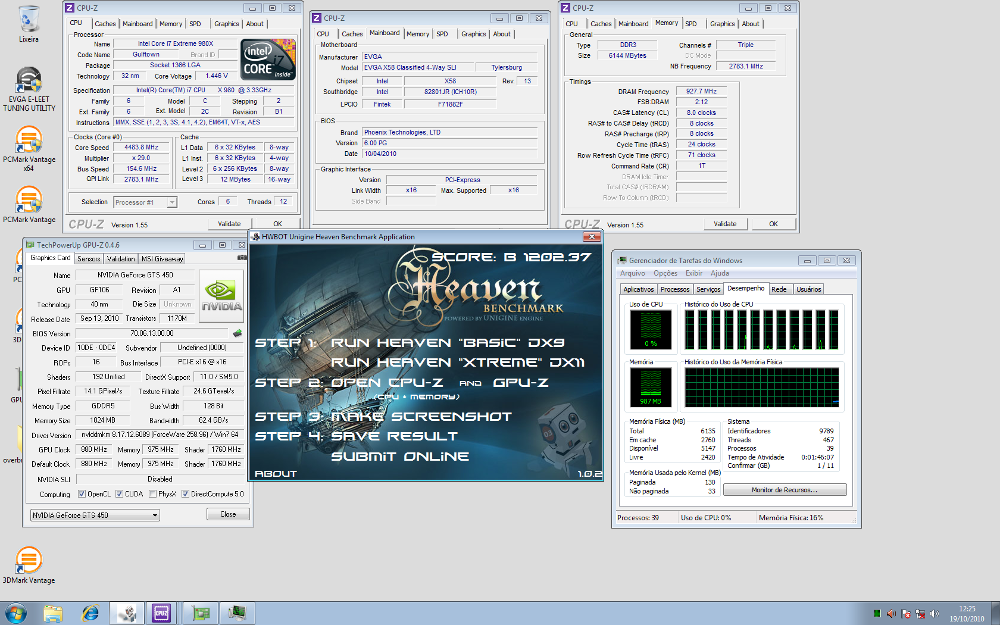
Task: Open the Validation tab in GPU-Z
Action: coord(121,259)
